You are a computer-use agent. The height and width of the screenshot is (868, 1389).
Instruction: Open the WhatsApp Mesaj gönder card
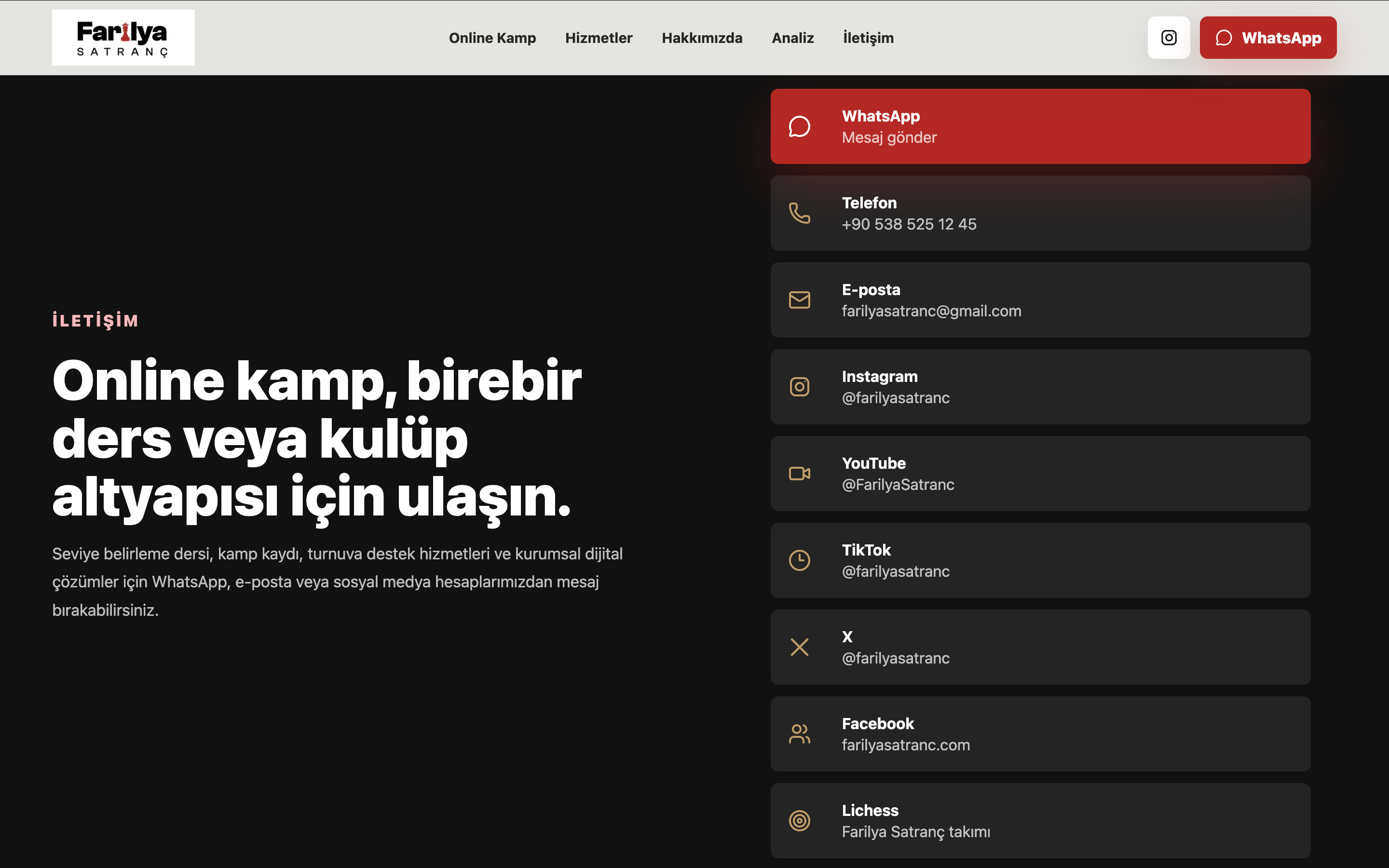click(x=1040, y=126)
